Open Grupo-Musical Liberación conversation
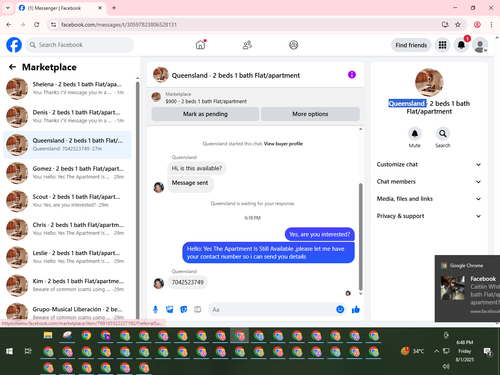Image resolution: width=500 pixels, height=375 pixels. [67, 311]
